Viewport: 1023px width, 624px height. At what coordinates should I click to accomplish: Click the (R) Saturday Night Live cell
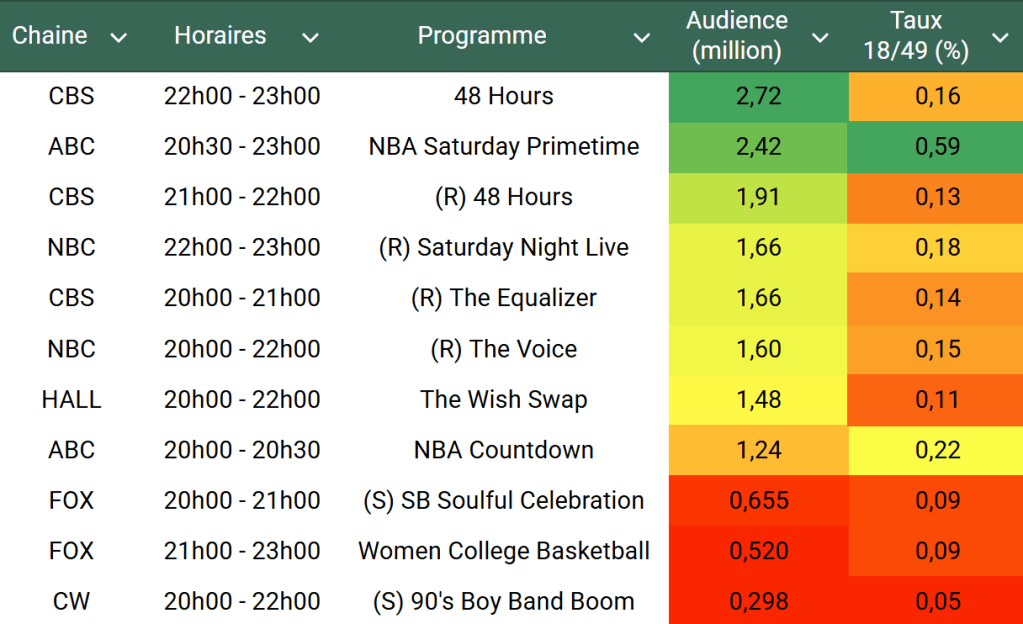[503, 247]
